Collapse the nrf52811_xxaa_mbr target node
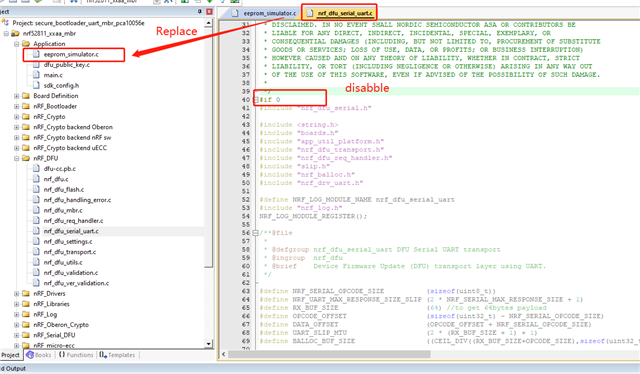This screenshot has height=374, width=640. [x=6, y=33]
